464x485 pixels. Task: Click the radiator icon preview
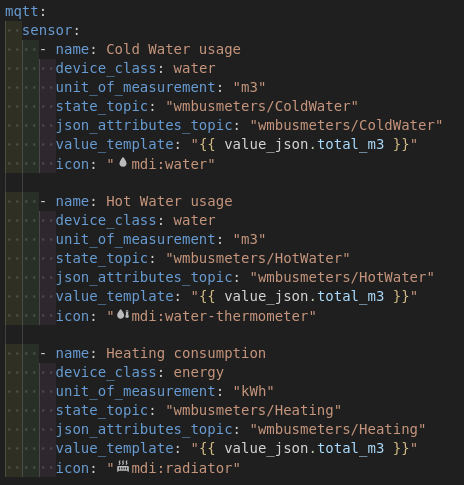point(123,466)
